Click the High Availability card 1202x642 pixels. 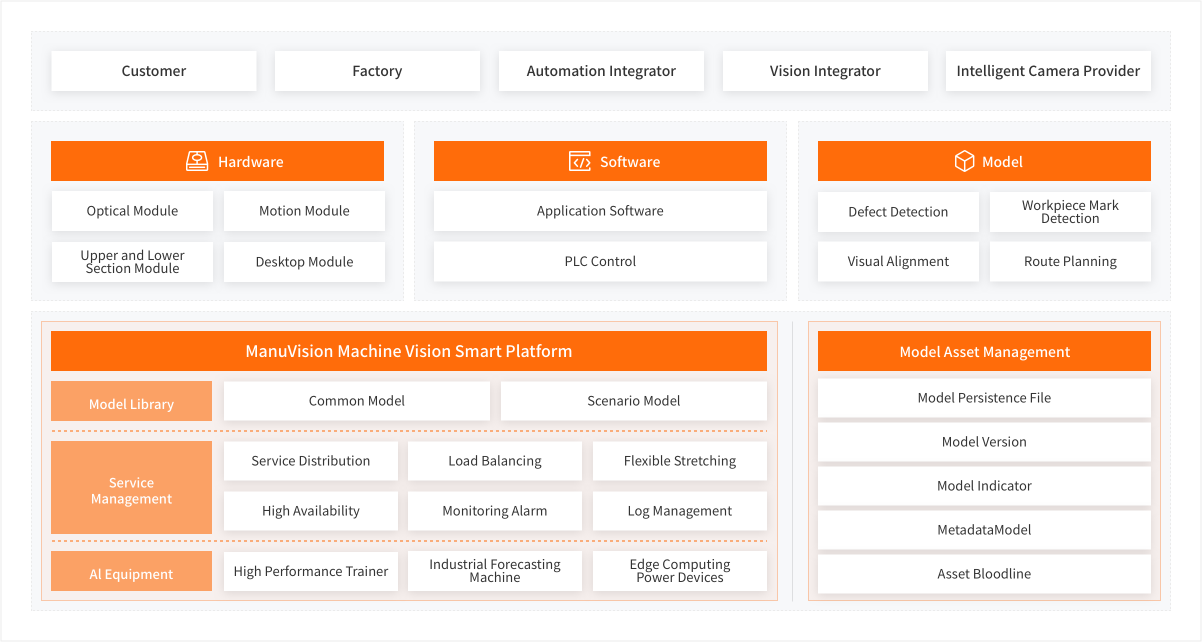(x=311, y=511)
